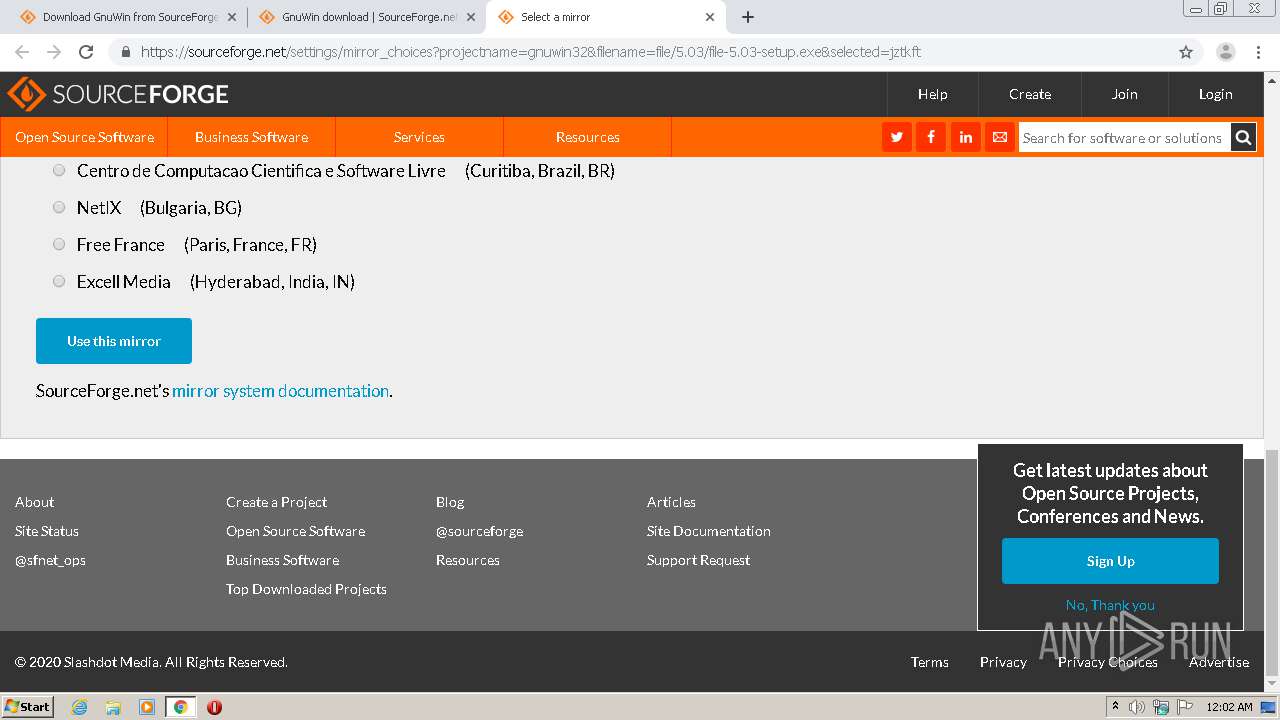The image size is (1280, 720).
Task: Open mirror system documentation link
Action: coord(280,391)
